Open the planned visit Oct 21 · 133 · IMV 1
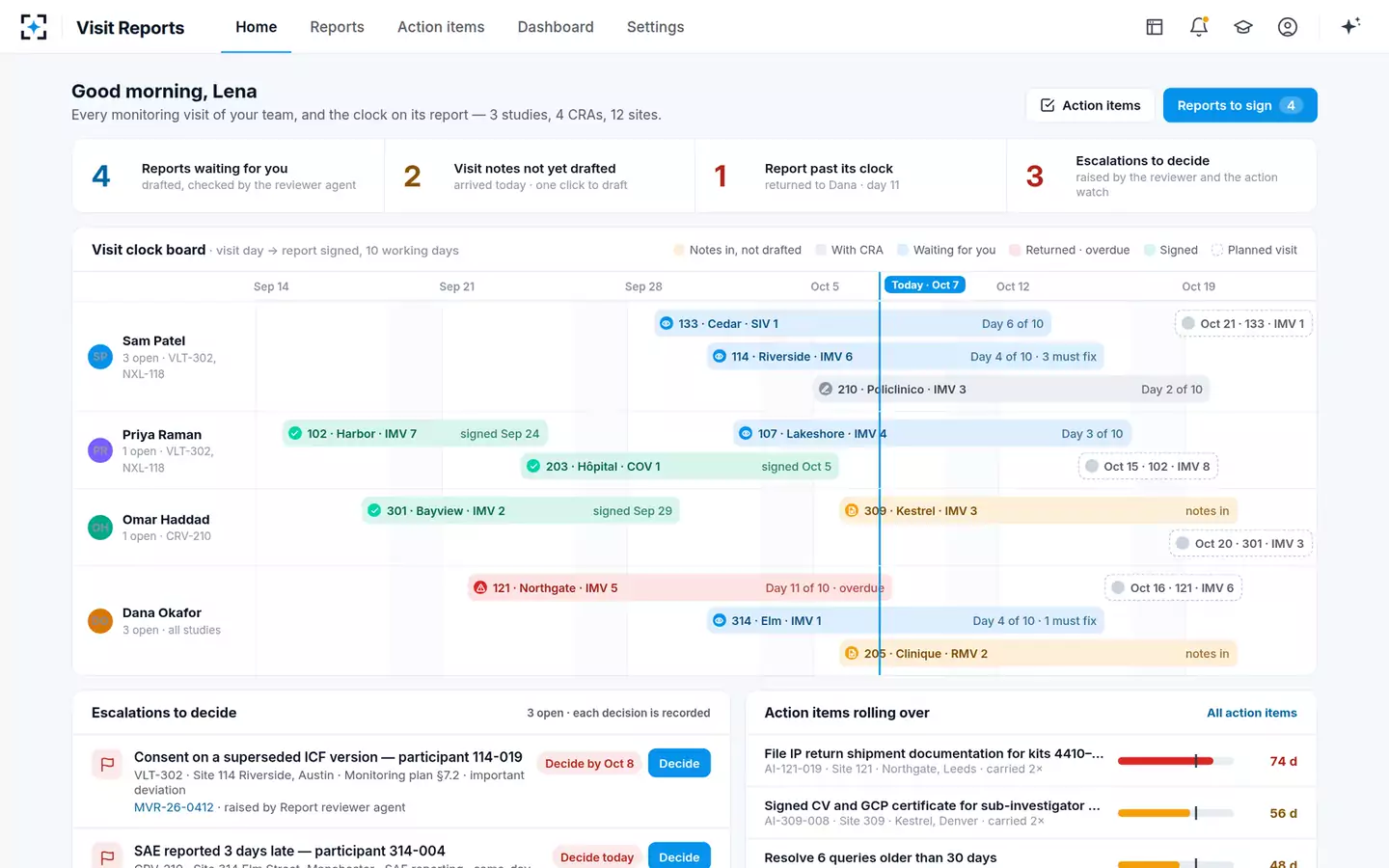Image resolution: width=1389 pixels, height=868 pixels. click(1243, 324)
